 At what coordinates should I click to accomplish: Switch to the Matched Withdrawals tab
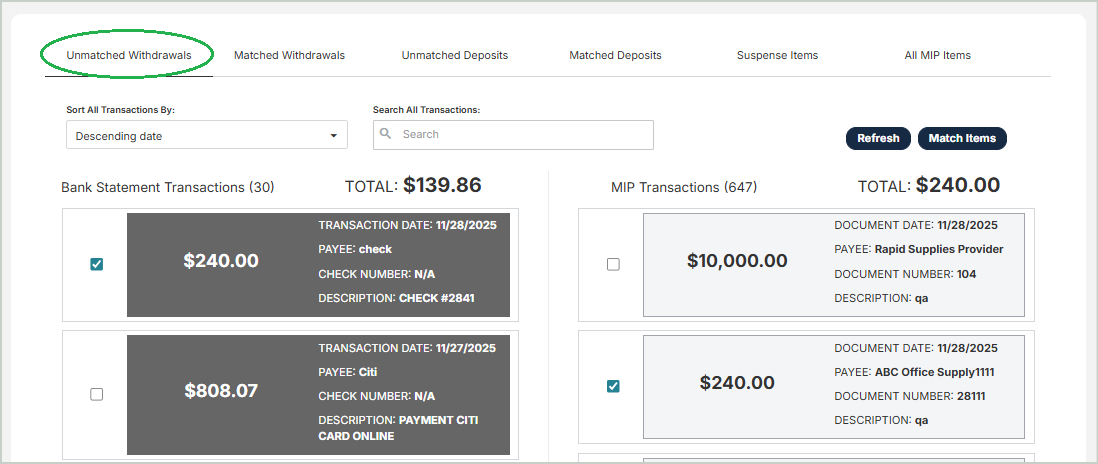289,55
